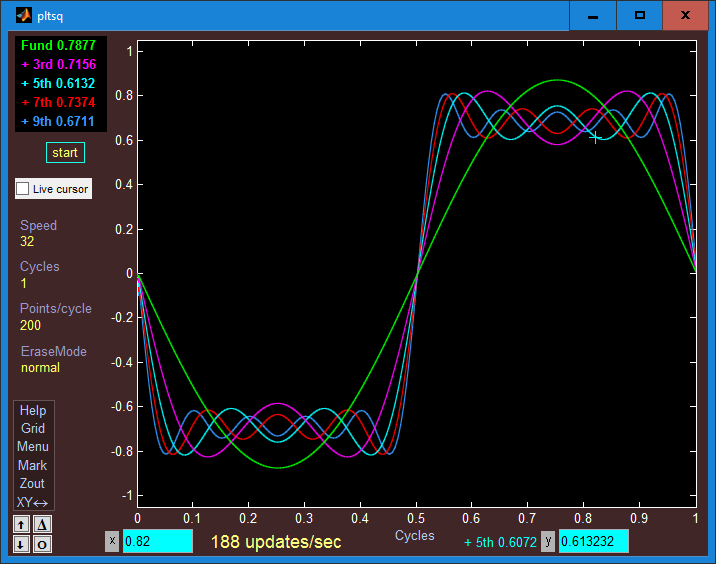
Task: Click the MATLAB logo in title bar
Action: click(24, 16)
